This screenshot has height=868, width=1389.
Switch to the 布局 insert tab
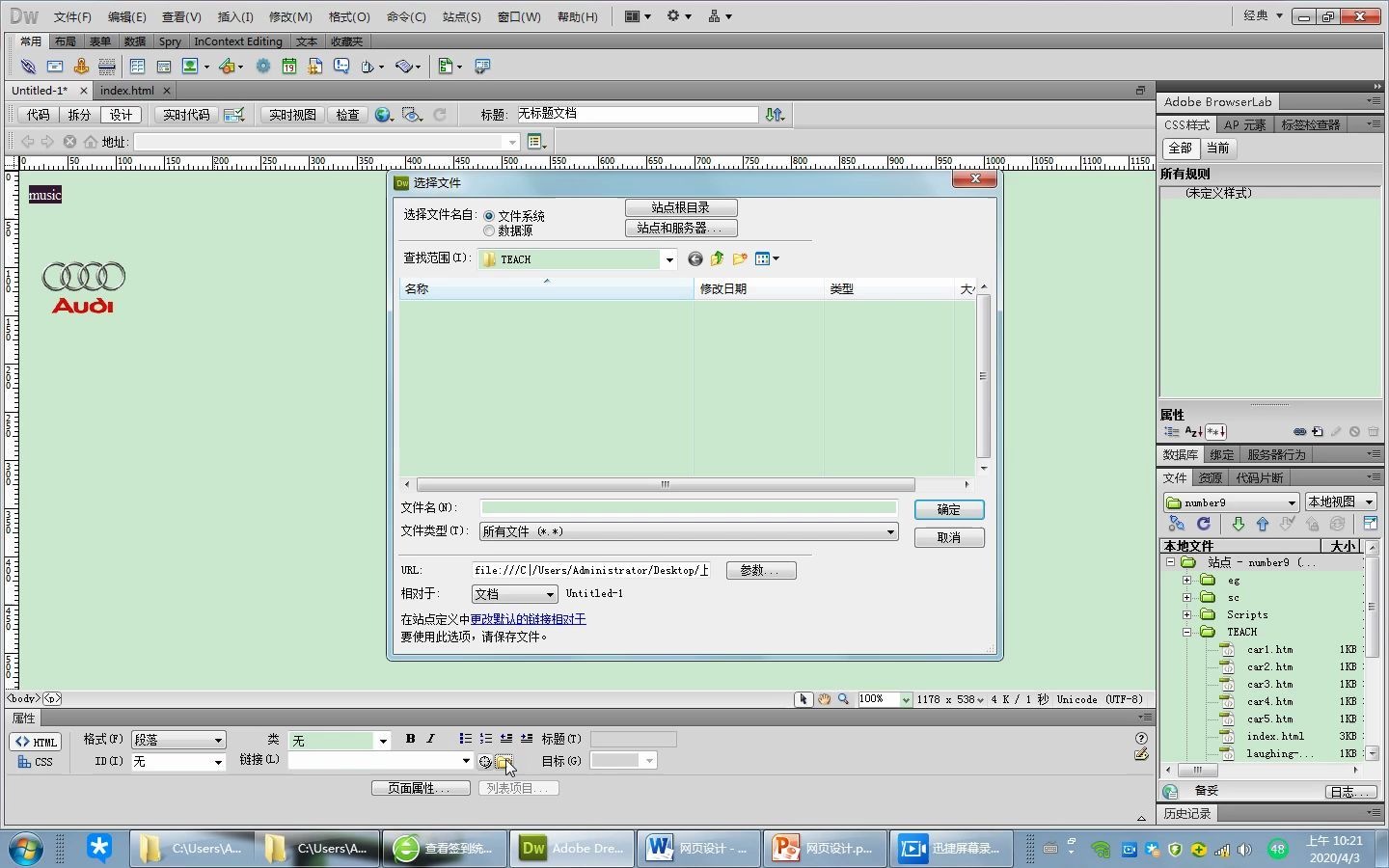[x=66, y=41]
